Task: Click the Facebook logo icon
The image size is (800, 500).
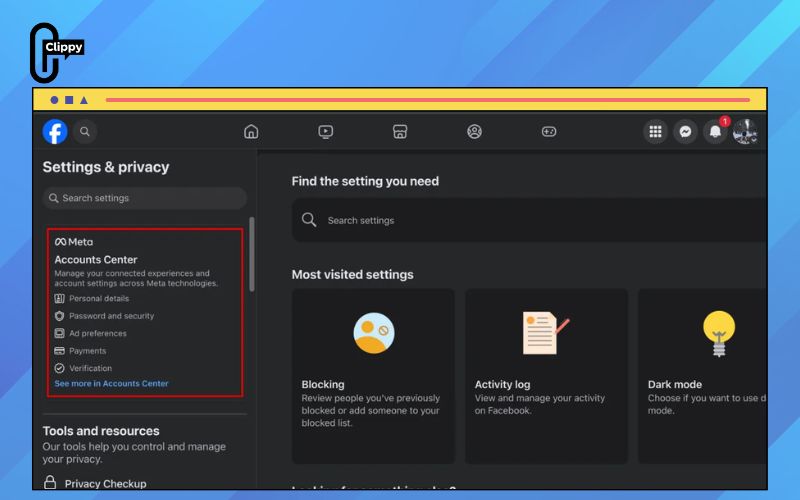Action: [x=55, y=132]
